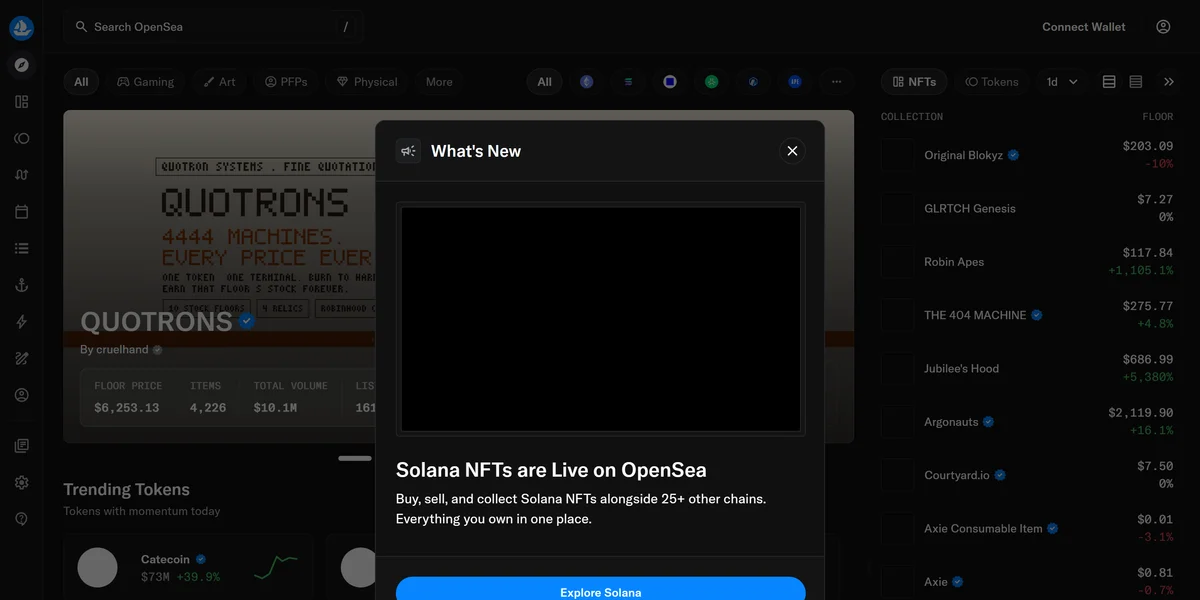Image resolution: width=1200 pixels, height=600 pixels.
Task: Open the Collections grid icon in sidebar
Action: [x=22, y=101]
